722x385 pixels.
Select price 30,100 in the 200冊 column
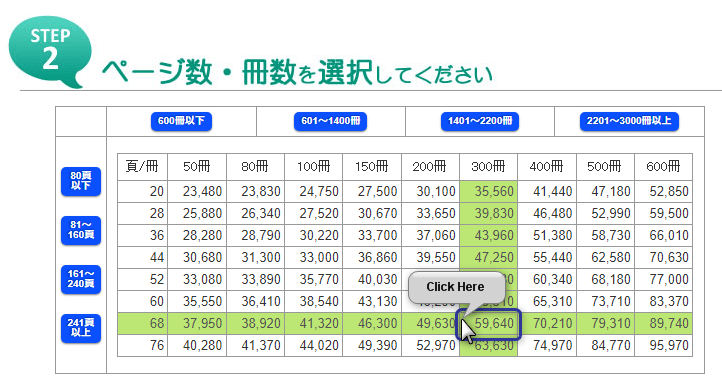(431, 192)
